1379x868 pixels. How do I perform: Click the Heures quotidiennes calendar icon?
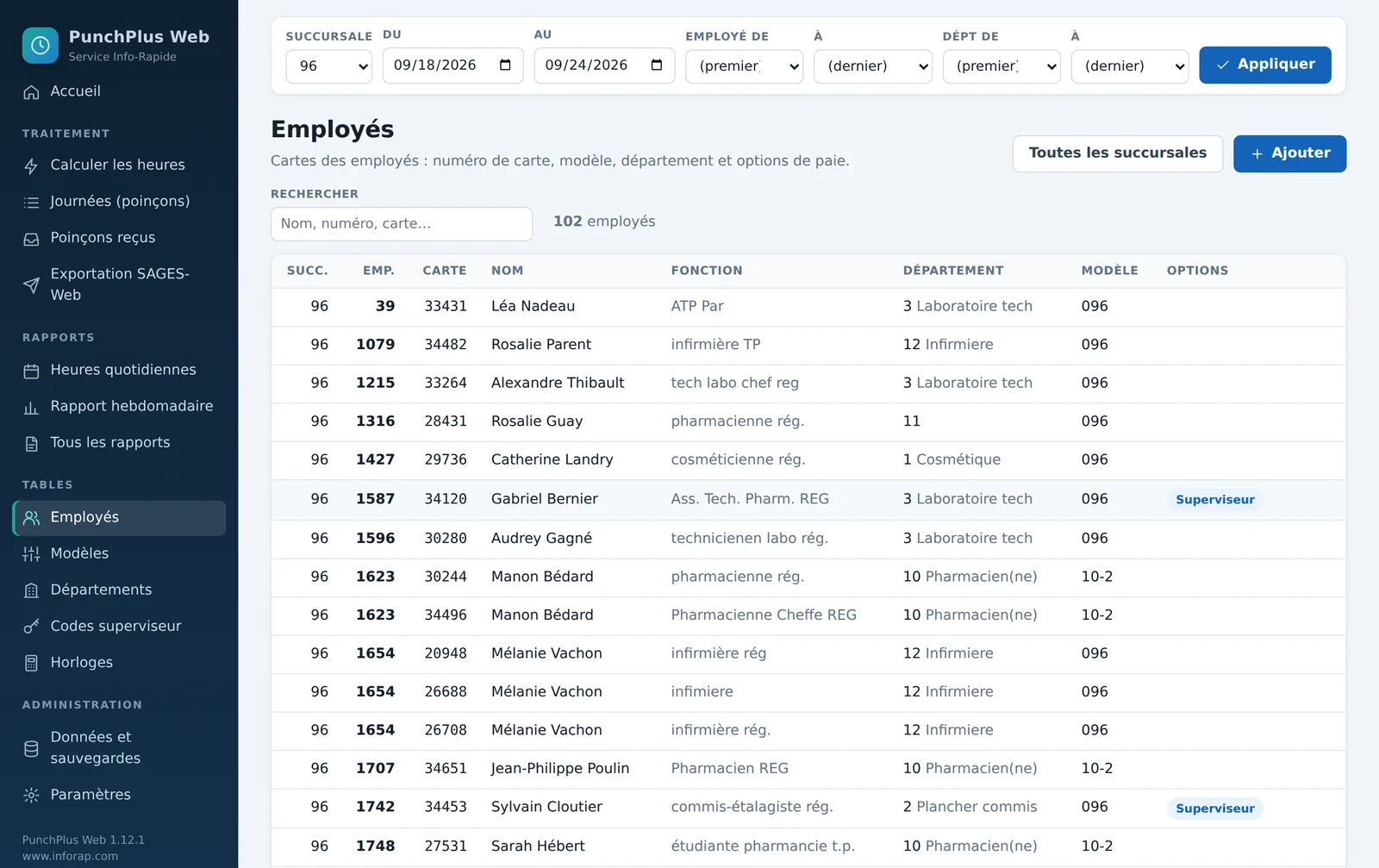pos(31,371)
